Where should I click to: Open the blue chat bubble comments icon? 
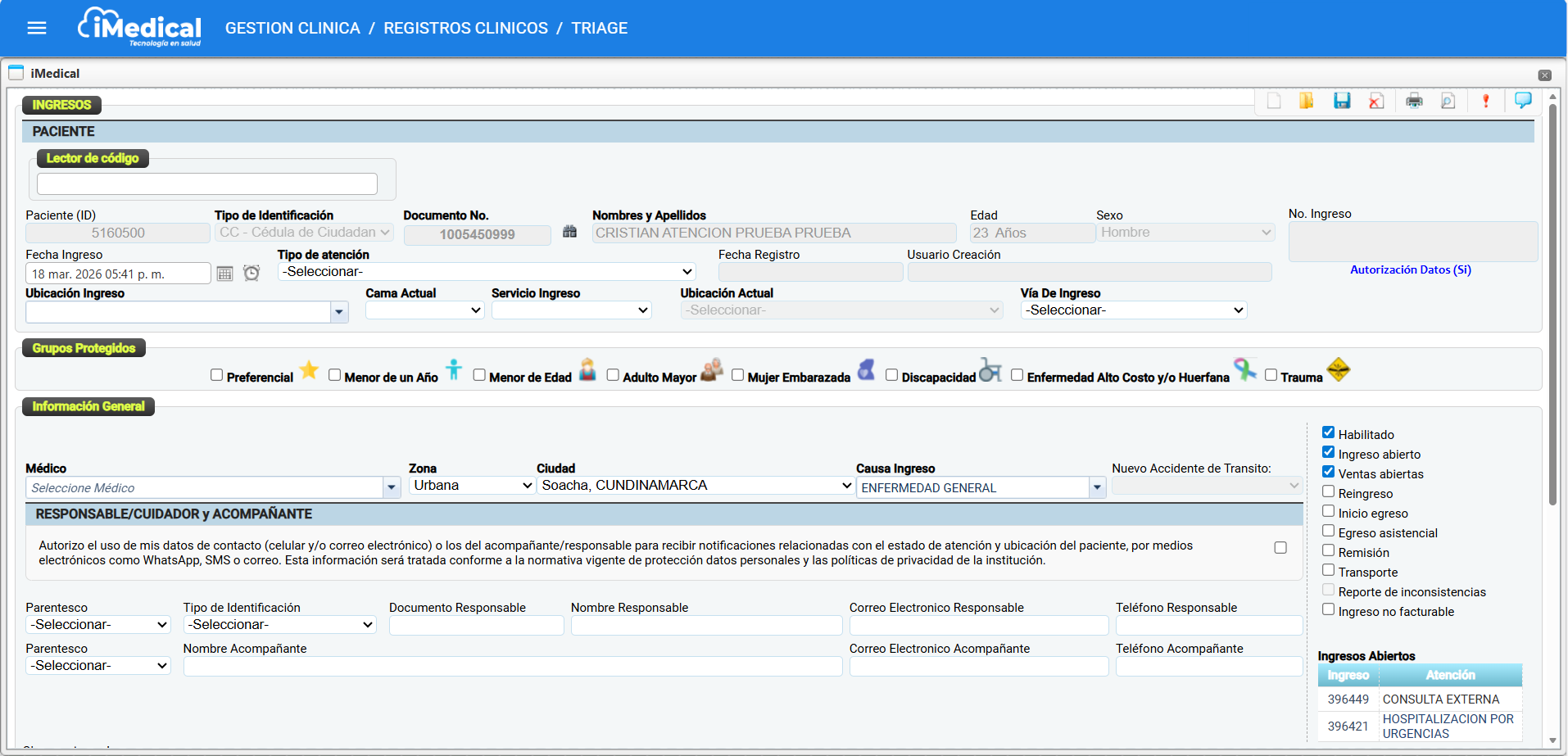[x=1523, y=100]
